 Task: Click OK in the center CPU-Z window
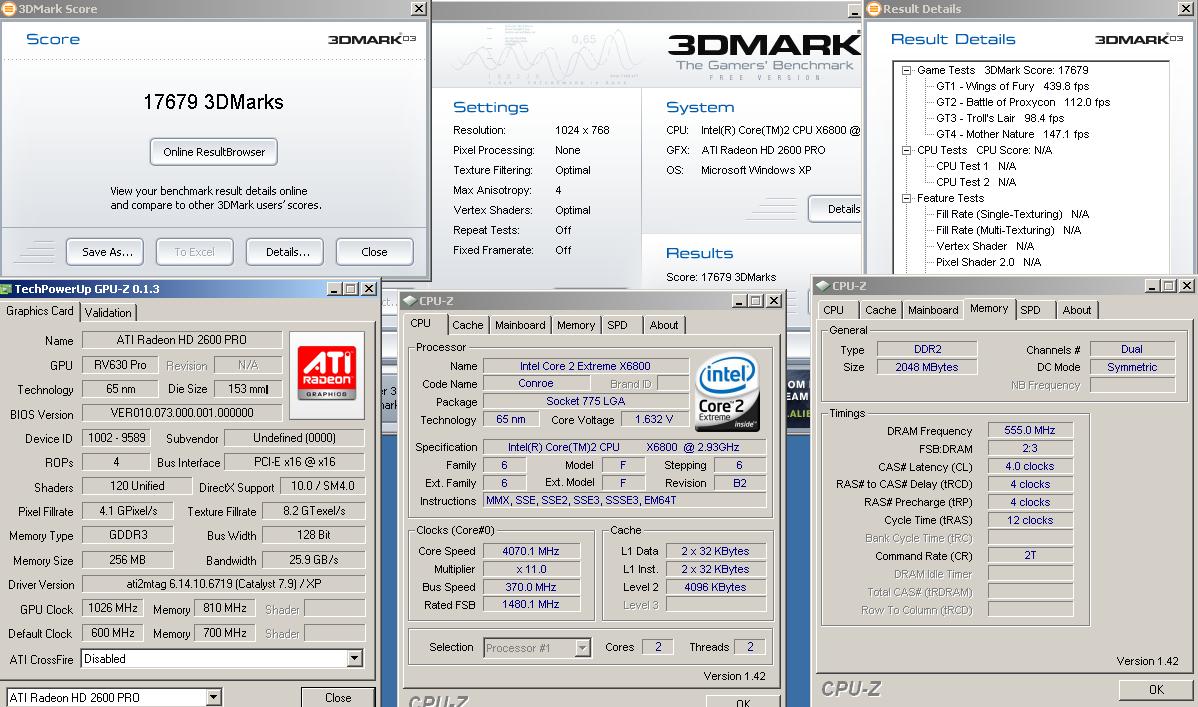pos(743,702)
